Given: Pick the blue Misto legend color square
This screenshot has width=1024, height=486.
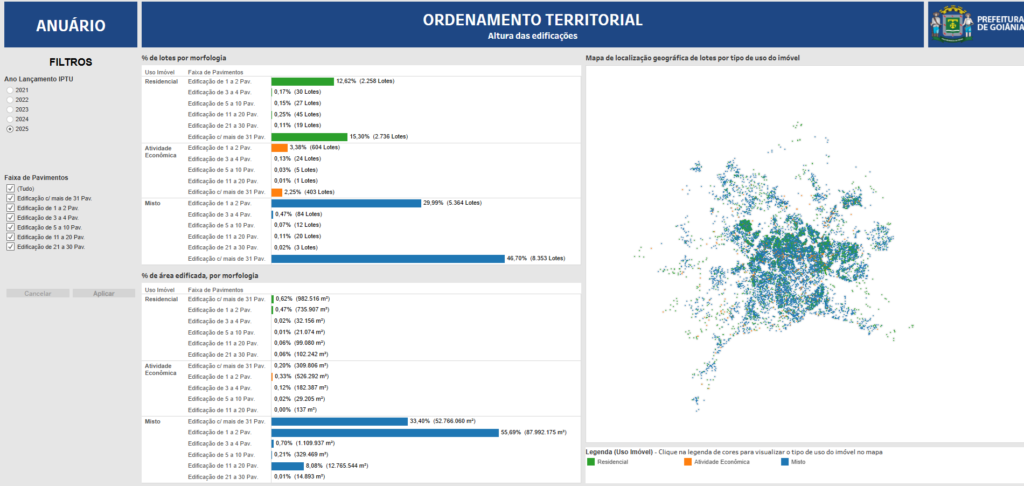Looking at the screenshot, I should tap(785, 461).
